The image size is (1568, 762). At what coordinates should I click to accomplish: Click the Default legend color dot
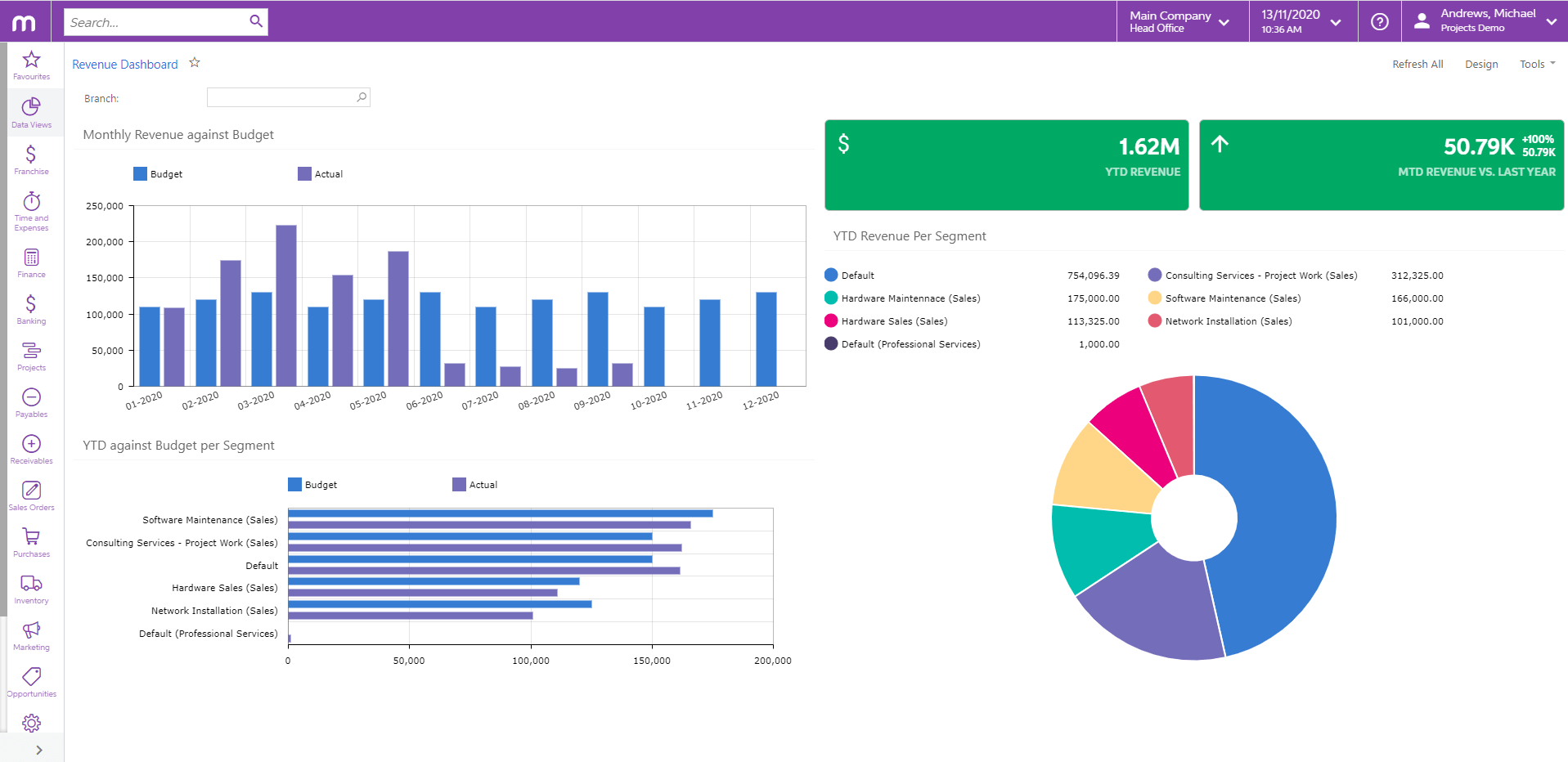click(831, 276)
